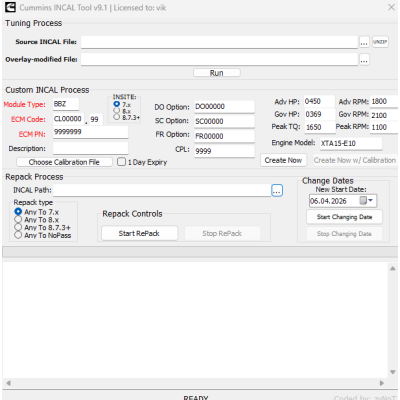Screen dimensions: 400x400
Task: Choose Any To 8.7.3+ repack type
Action: pyautogui.click(x=18, y=227)
